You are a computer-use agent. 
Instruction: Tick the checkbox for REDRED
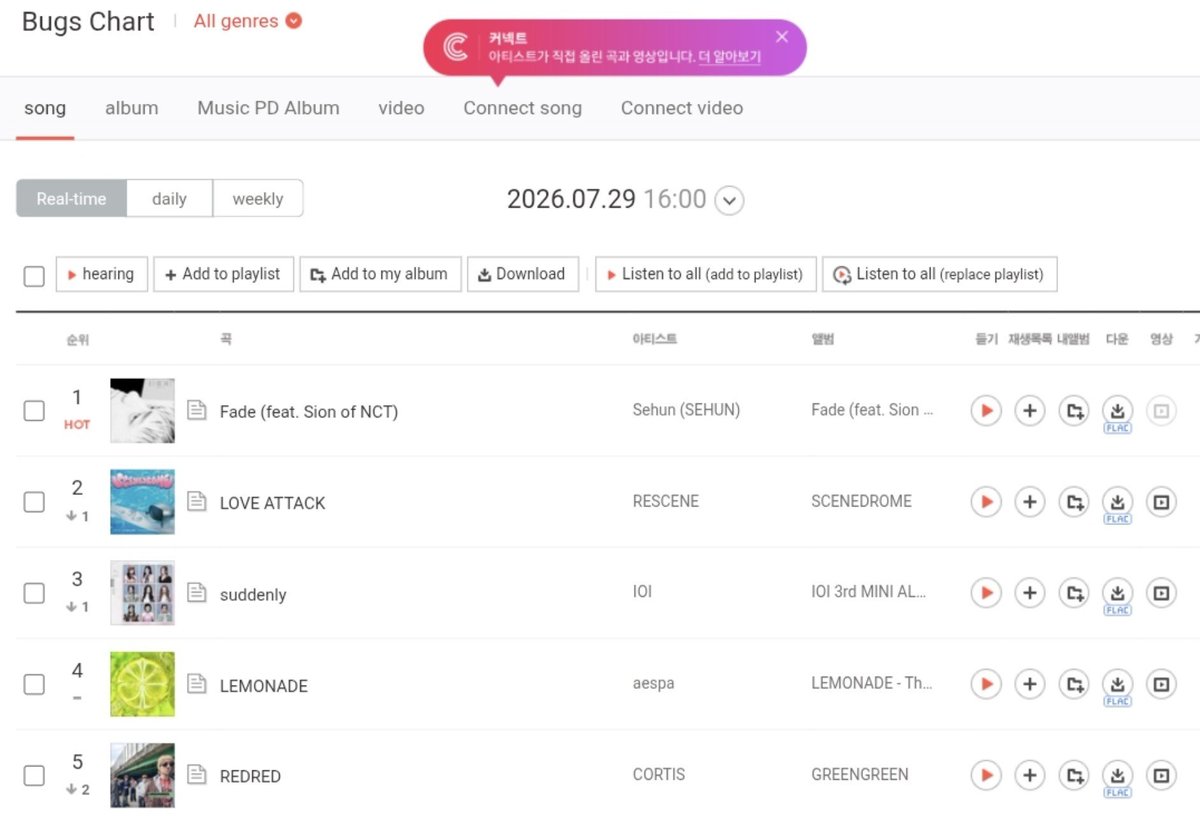pyautogui.click(x=34, y=775)
